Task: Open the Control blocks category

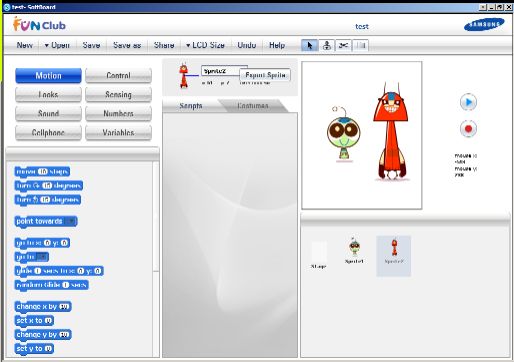Action: pyautogui.click(x=118, y=76)
